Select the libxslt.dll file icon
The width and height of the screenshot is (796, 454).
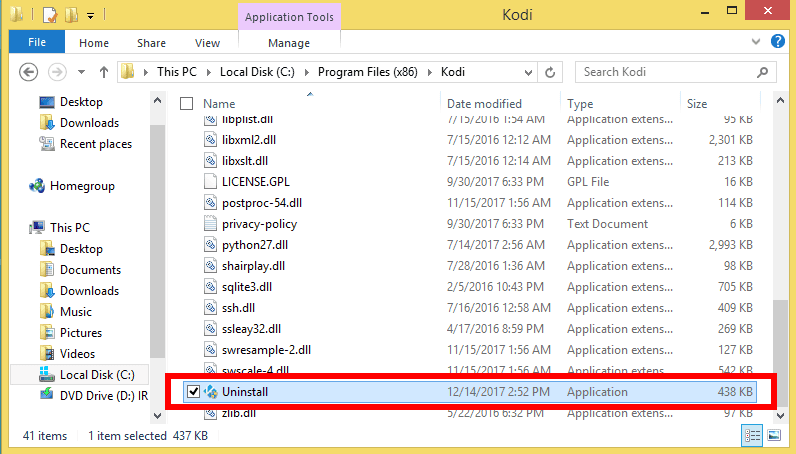(x=210, y=160)
